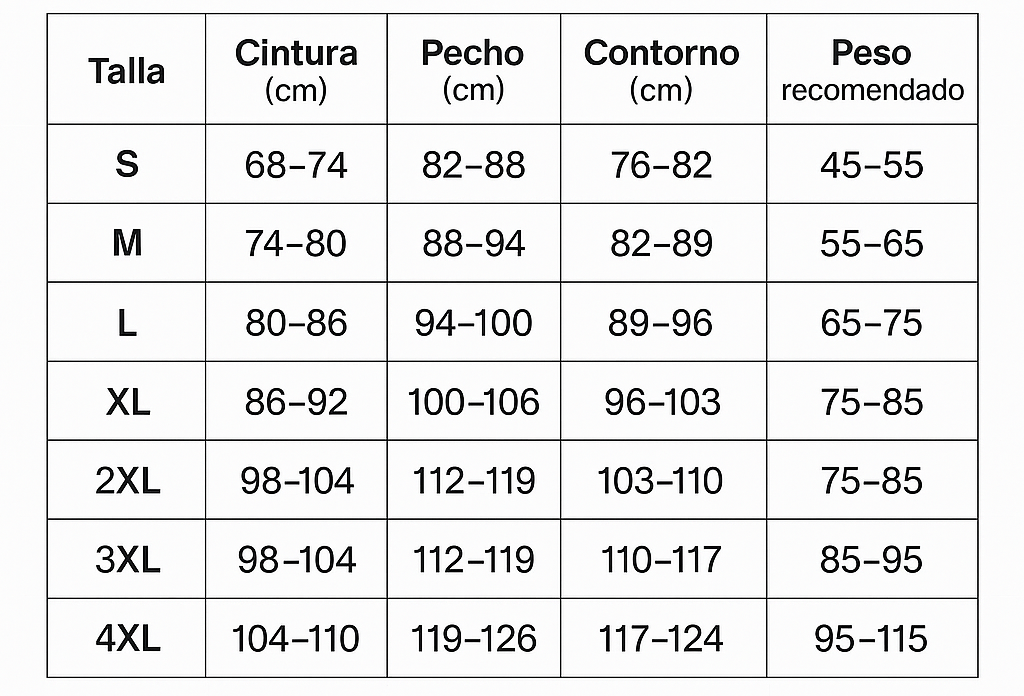The image size is (1024, 696).
Task: Select the 110–117 contorno value
Action: coord(661,560)
